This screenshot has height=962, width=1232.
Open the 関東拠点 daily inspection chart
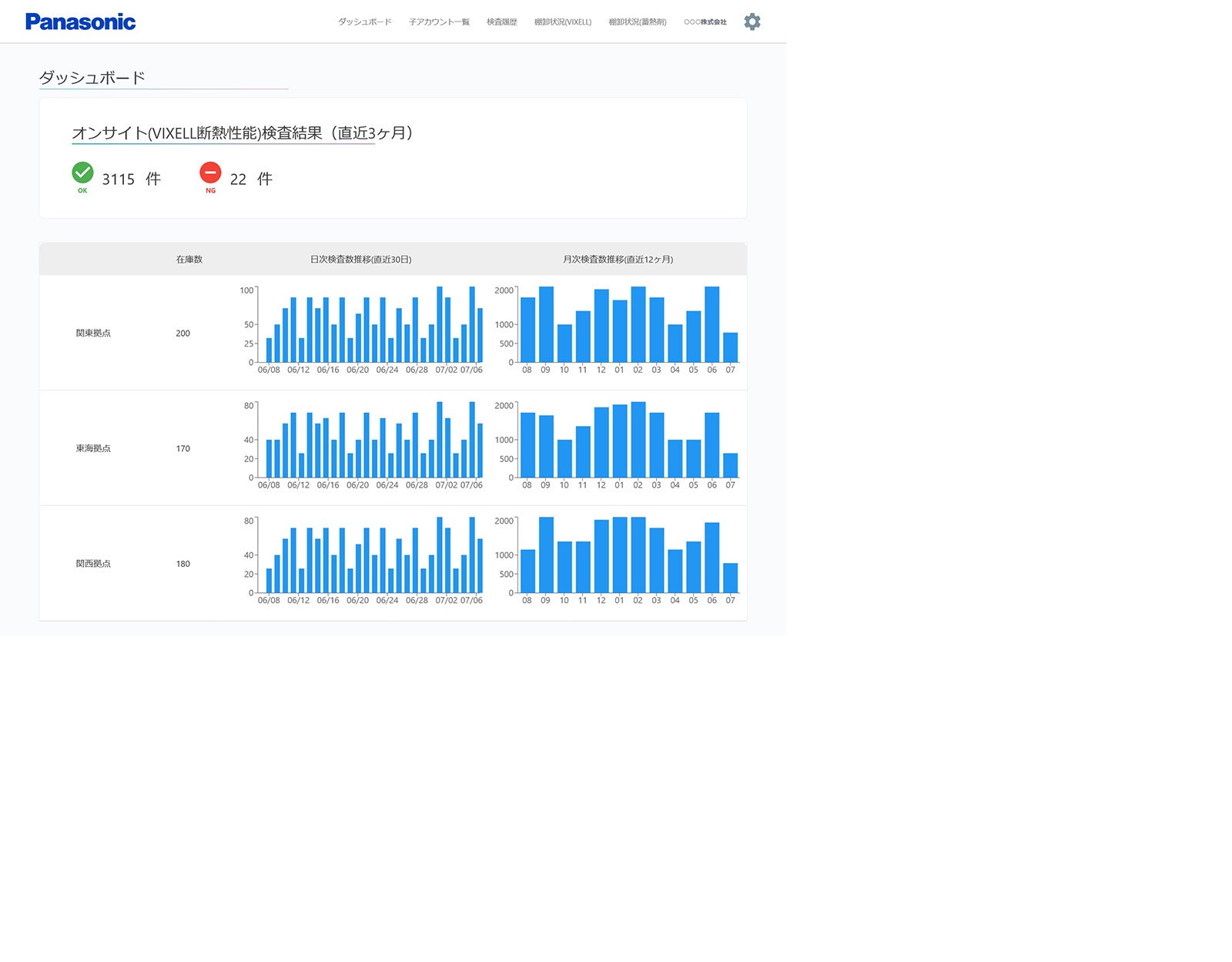361,330
